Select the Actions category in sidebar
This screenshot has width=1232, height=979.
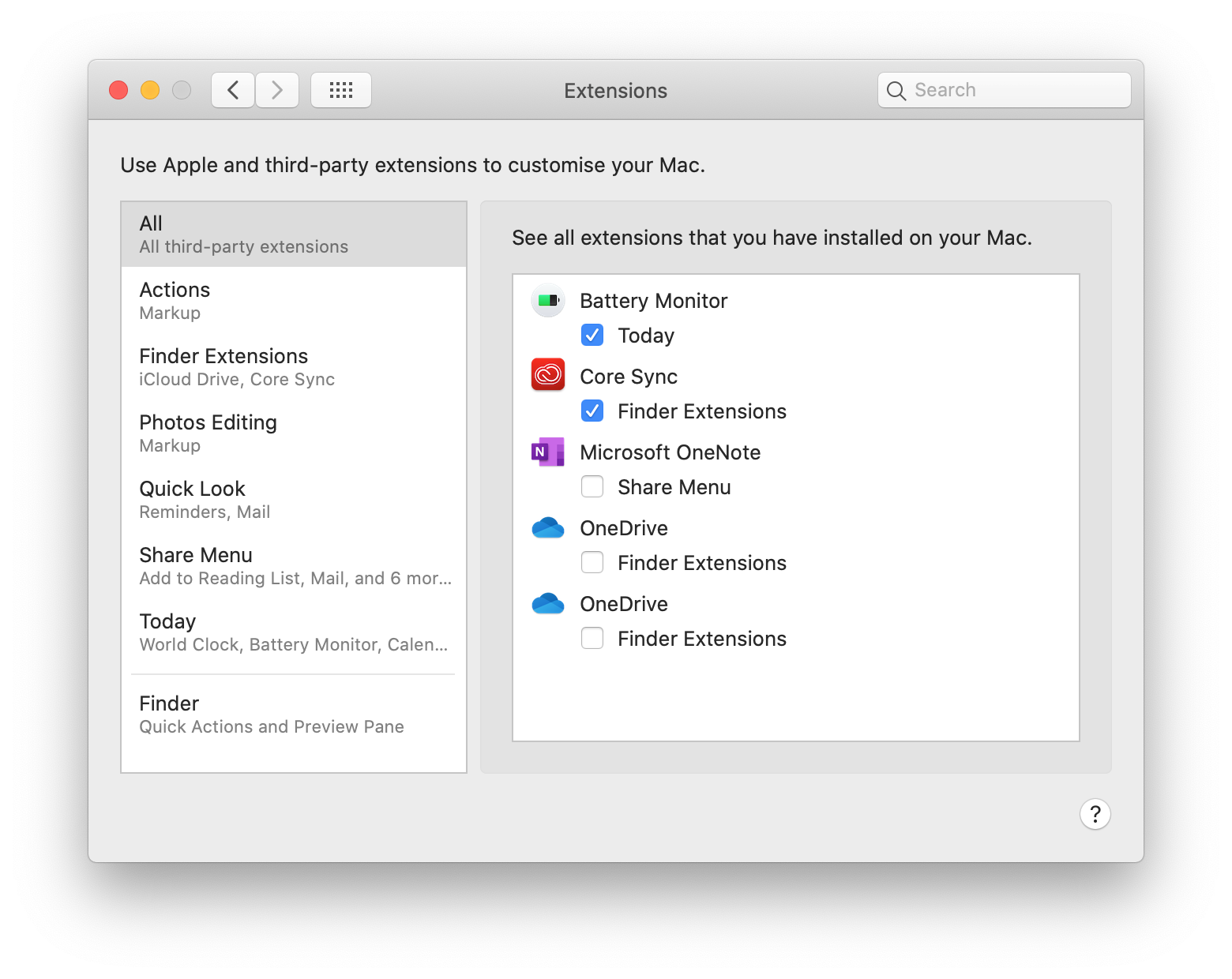294,301
